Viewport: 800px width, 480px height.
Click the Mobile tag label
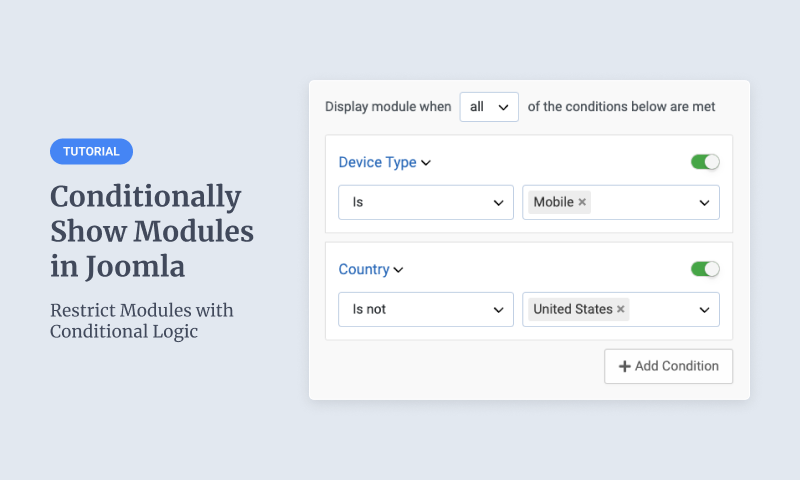[554, 202]
